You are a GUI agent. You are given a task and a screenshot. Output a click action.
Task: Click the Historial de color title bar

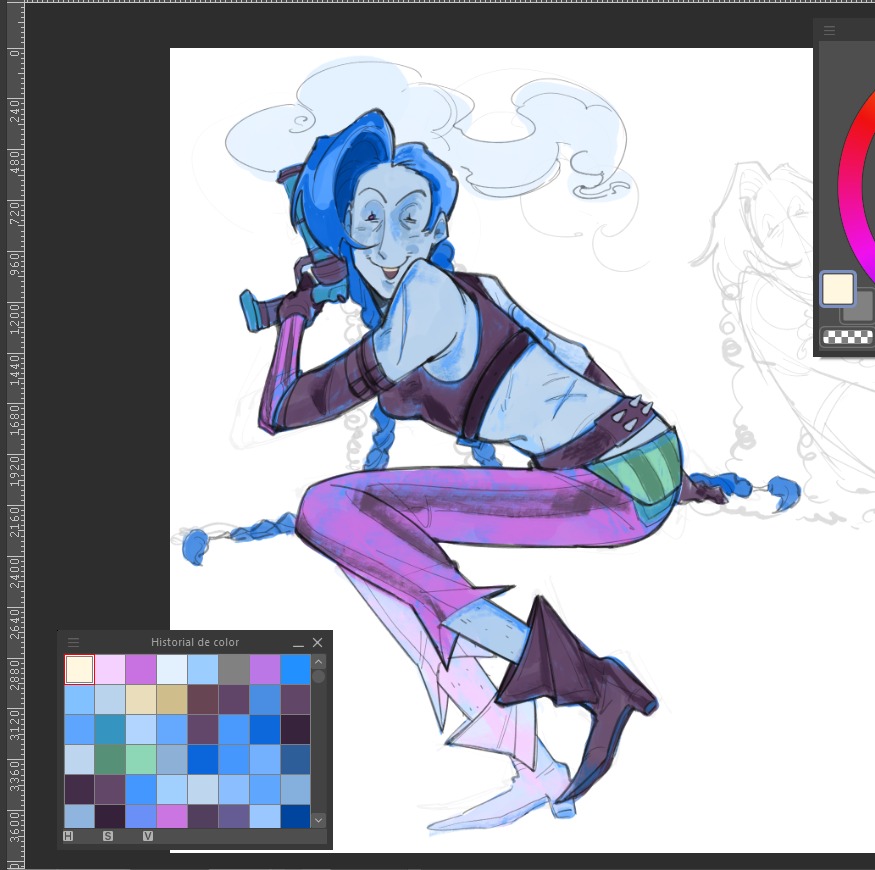click(195, 642)
